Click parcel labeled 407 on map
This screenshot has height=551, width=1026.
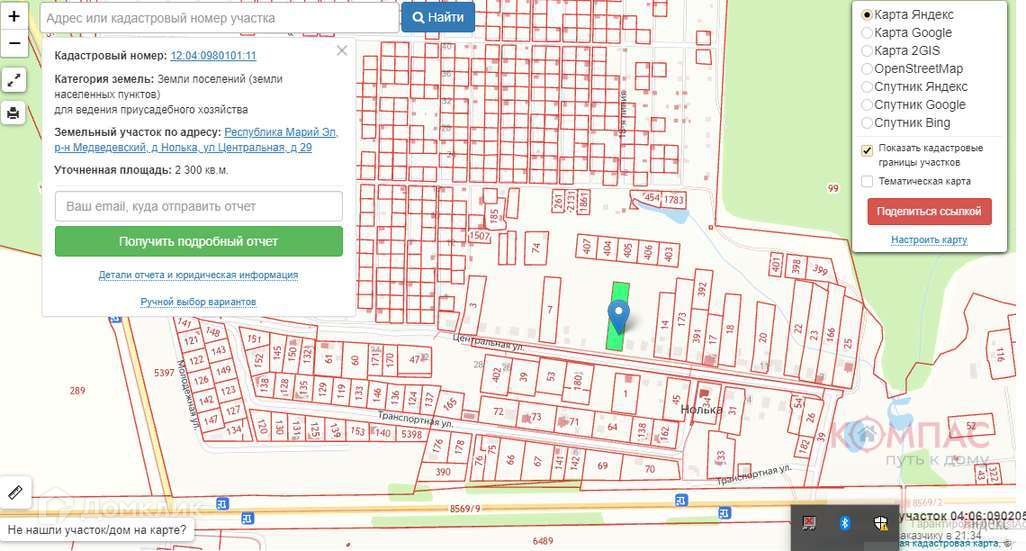tap(587, 246)
